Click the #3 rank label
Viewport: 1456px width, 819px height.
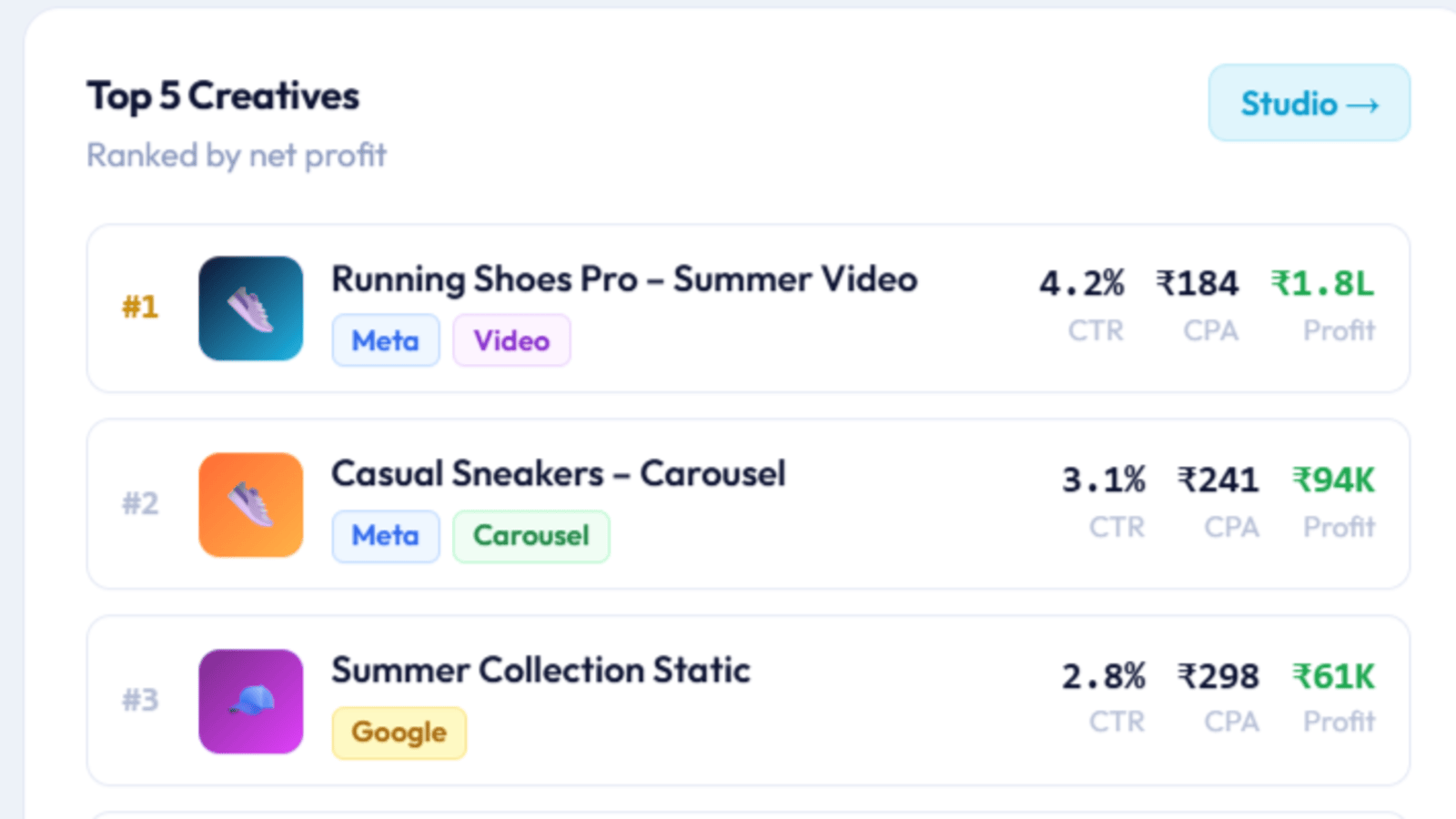pos(140,700)
